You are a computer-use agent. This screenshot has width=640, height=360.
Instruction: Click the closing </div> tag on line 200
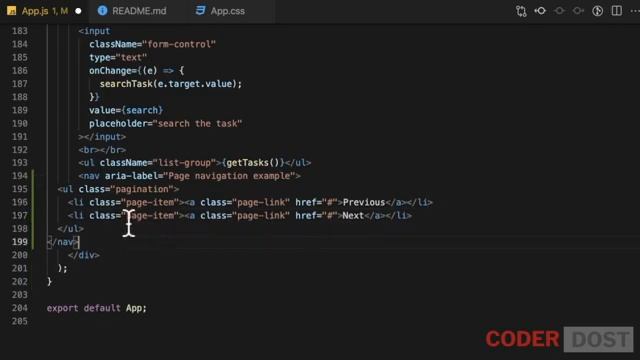click(x=84, y=255)
